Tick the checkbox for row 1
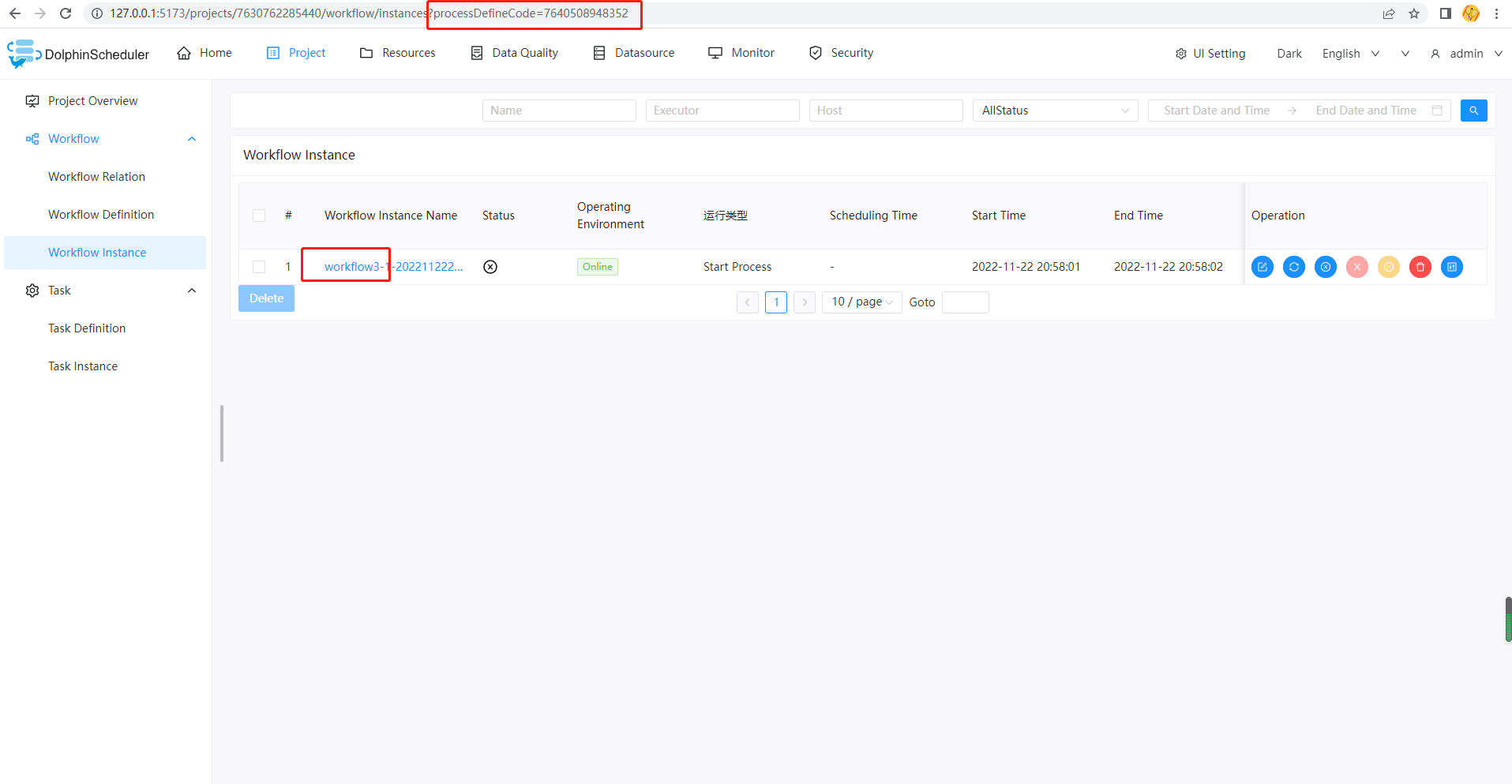 [x=259, y=267]
